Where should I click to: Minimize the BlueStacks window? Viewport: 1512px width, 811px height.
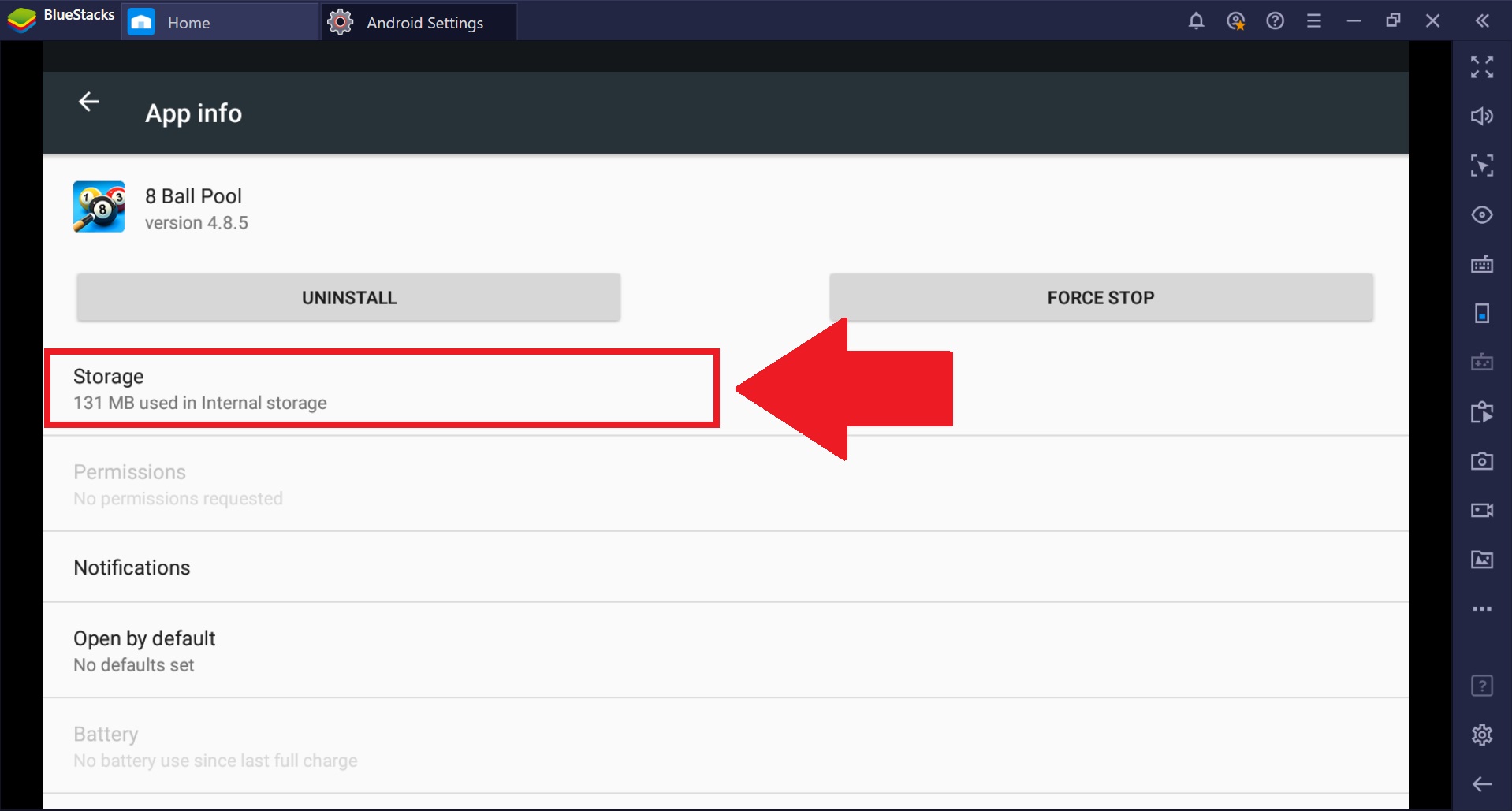pyautogui.click(x=1354, y=21)
